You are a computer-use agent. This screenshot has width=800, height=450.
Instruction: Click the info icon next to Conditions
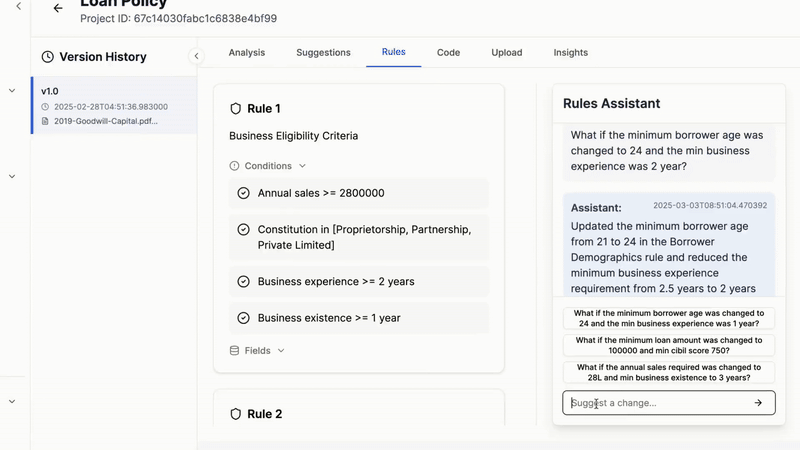(x=235, y=166)
